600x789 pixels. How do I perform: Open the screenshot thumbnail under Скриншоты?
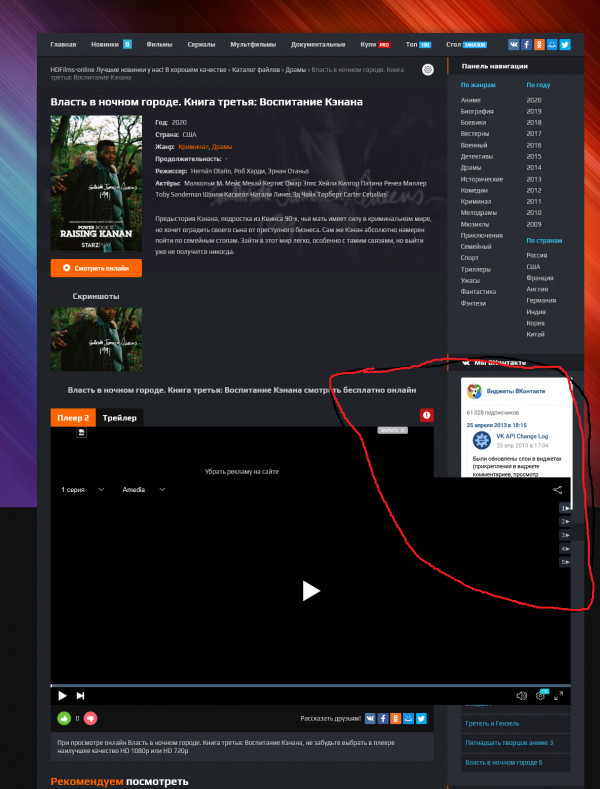[x=96, y=340]
